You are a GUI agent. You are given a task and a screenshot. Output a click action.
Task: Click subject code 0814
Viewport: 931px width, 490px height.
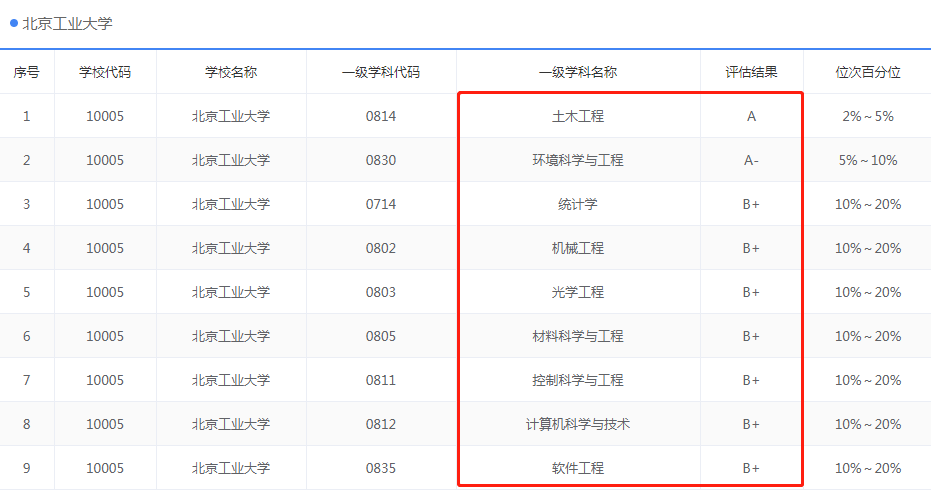click(x=381, y=116)
